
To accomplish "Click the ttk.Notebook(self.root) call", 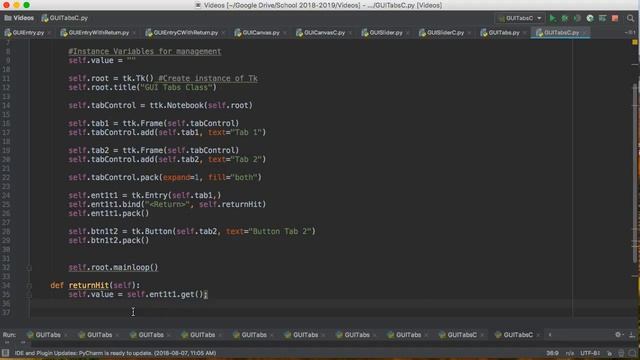I will [x=201, y=105].
